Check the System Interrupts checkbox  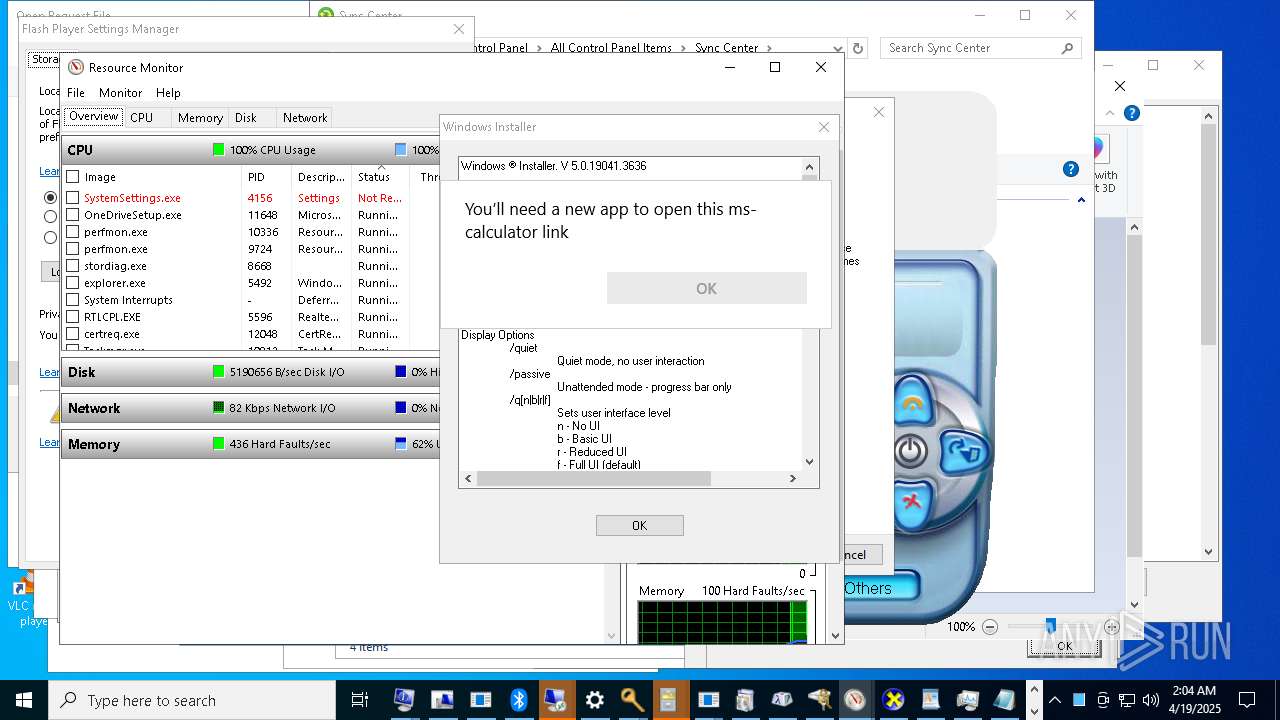click(73, 300)
